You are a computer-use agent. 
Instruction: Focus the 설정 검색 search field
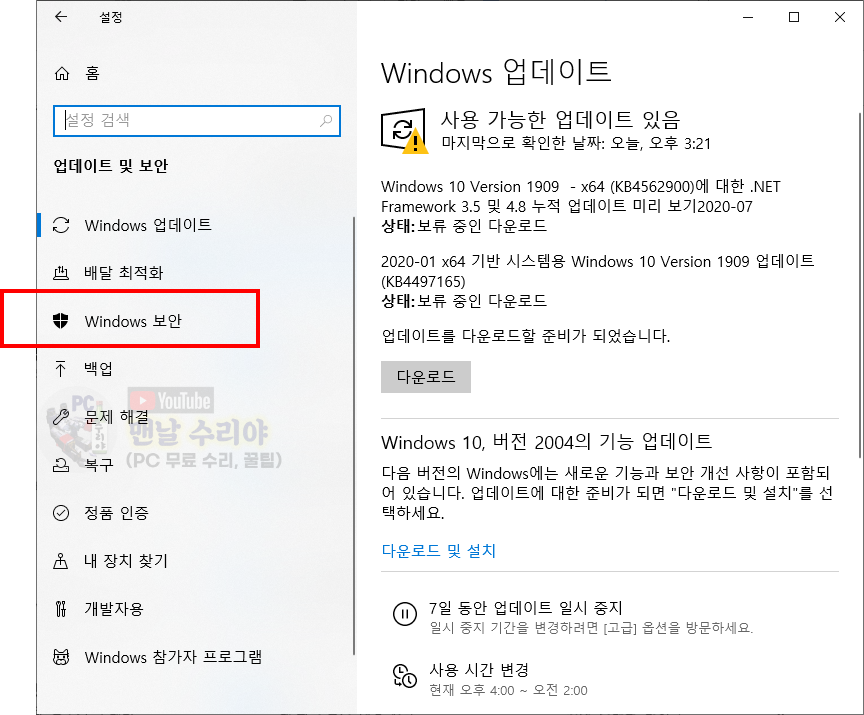[x=197, y=121]
